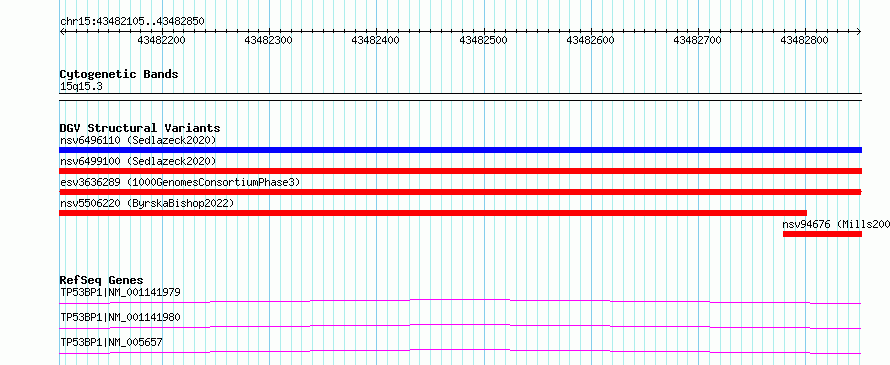The width and height of the screenshot is (890, 365).
Task: Open the nsv5506220 (ByrskaBishop2022) variant label
Action: click(x=146, y=203)
